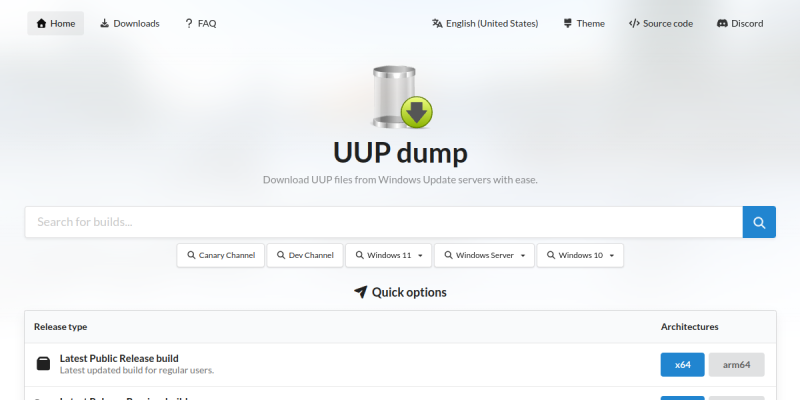Search Dev Channel builds
The width and height of the screenshot is (800, 400).
[x=305, y=255]
